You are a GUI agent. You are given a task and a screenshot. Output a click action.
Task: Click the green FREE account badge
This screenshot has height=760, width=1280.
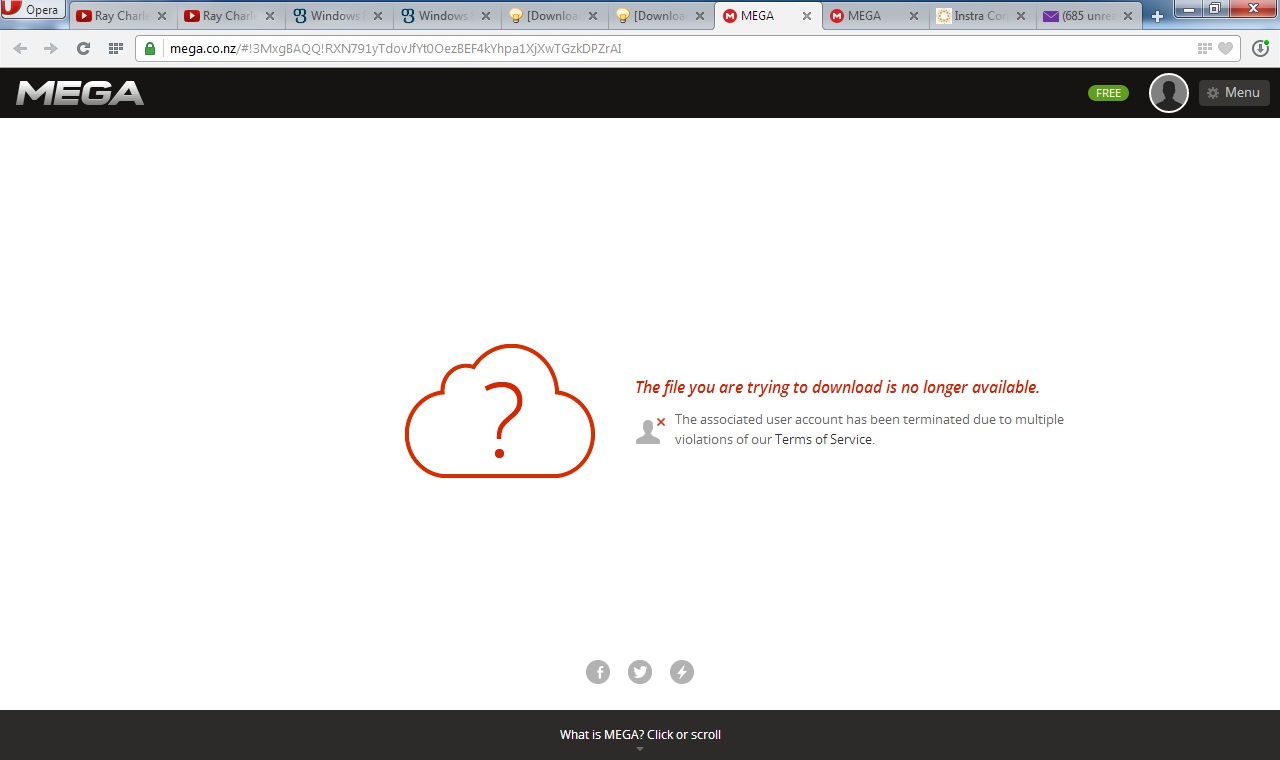[1108, 93]
